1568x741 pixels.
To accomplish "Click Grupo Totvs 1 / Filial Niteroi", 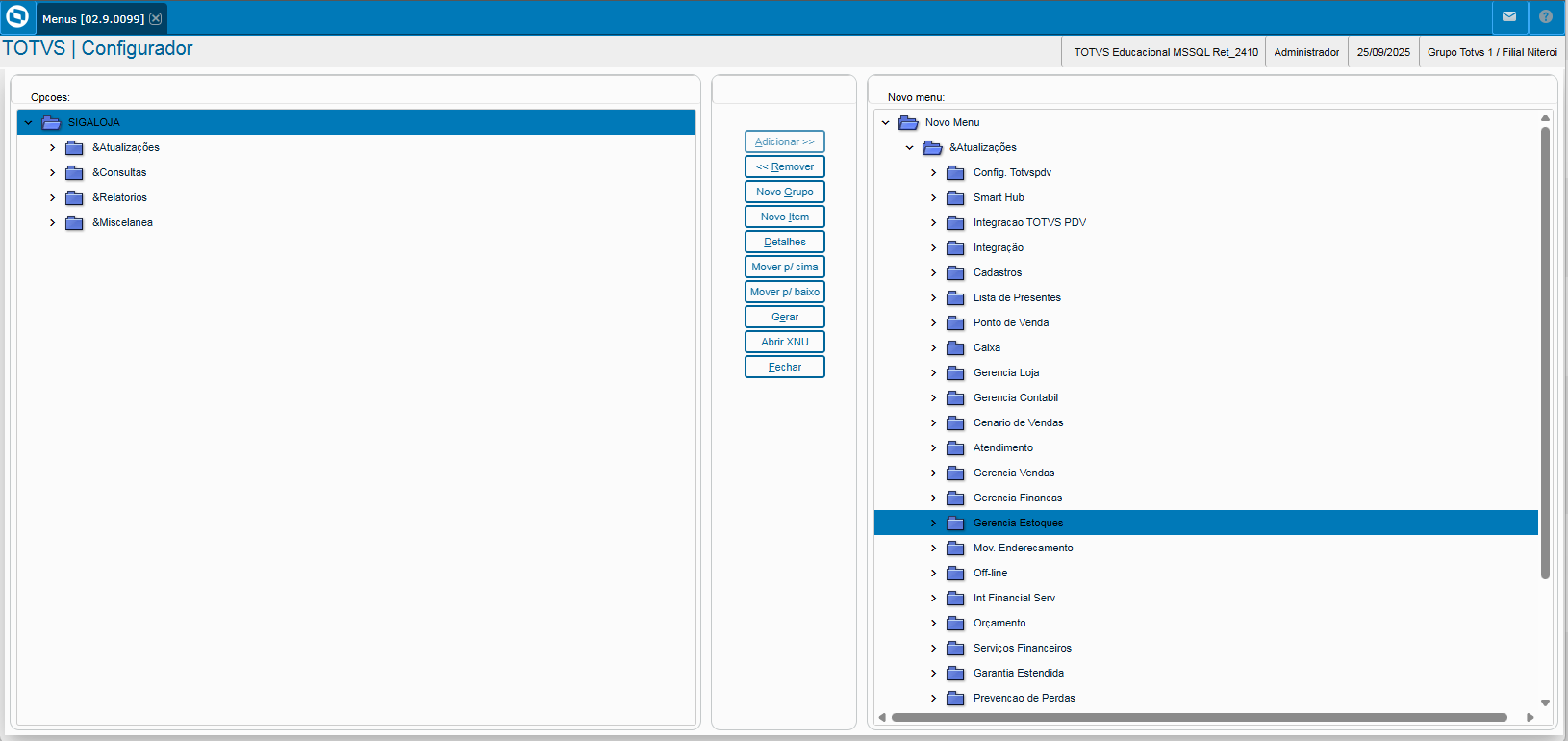I will [x=1492, y=52].
